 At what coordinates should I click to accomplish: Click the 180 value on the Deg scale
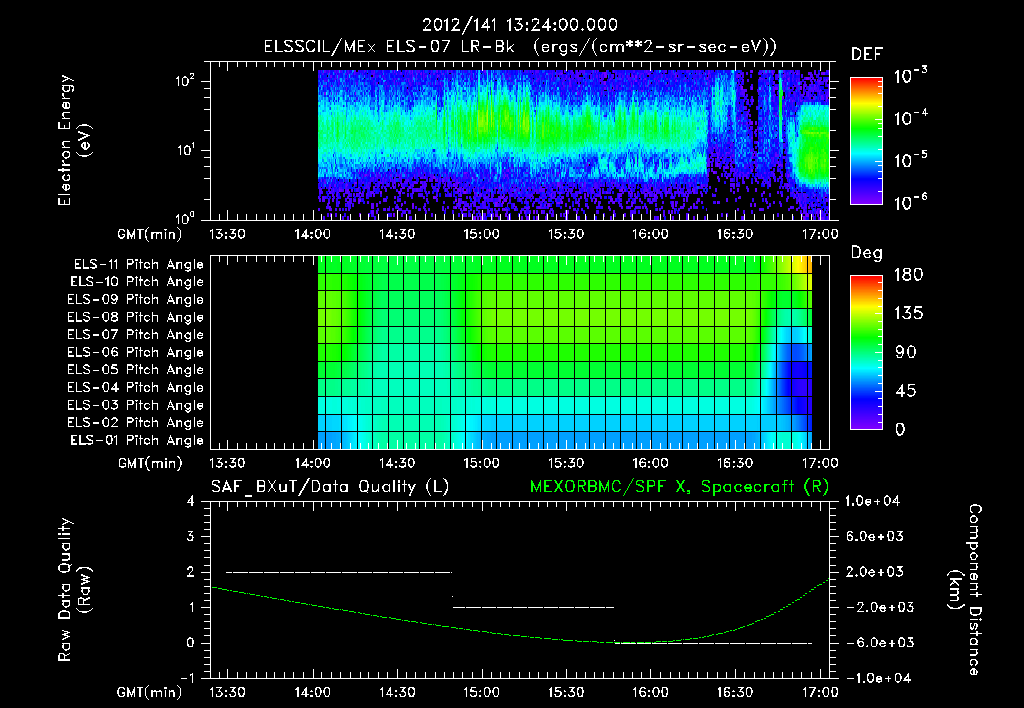(908, 275)
